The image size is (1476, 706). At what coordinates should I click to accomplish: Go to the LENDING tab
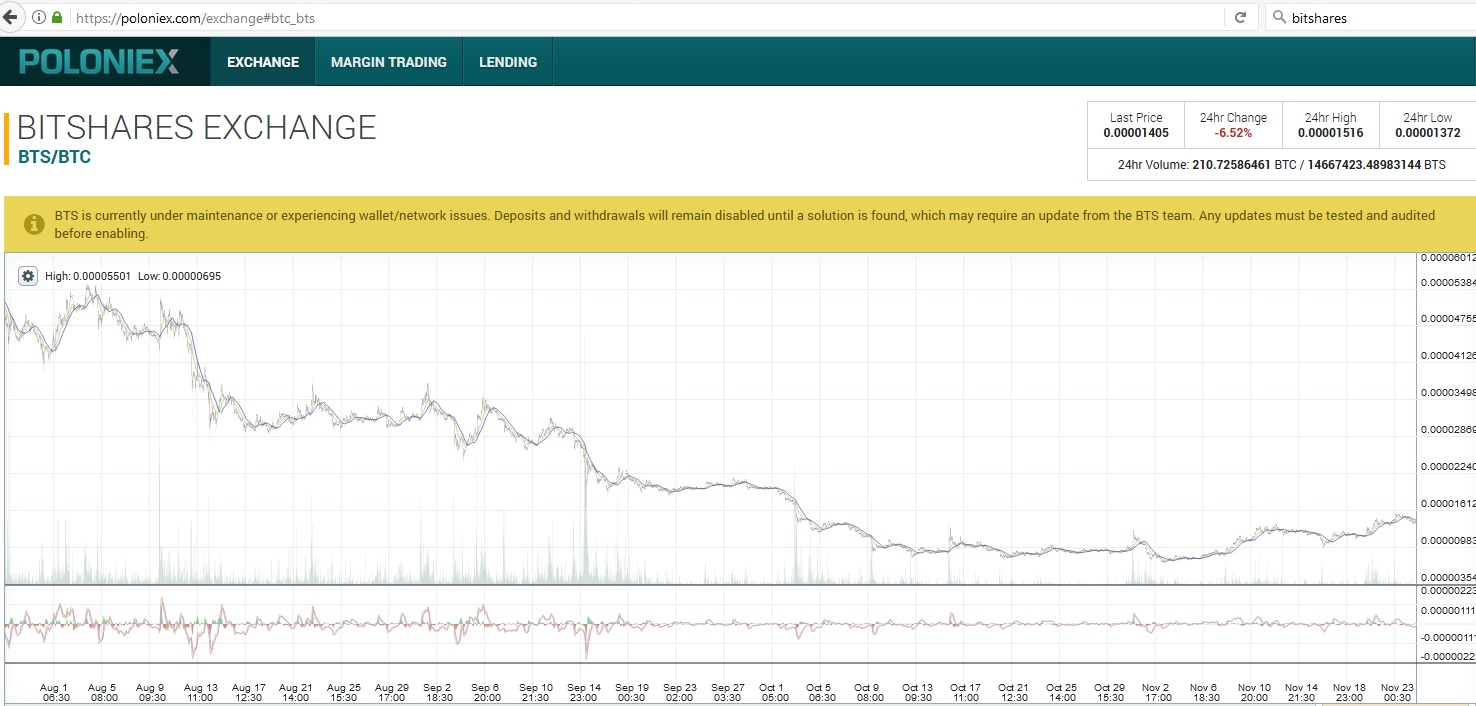point(508,62)
